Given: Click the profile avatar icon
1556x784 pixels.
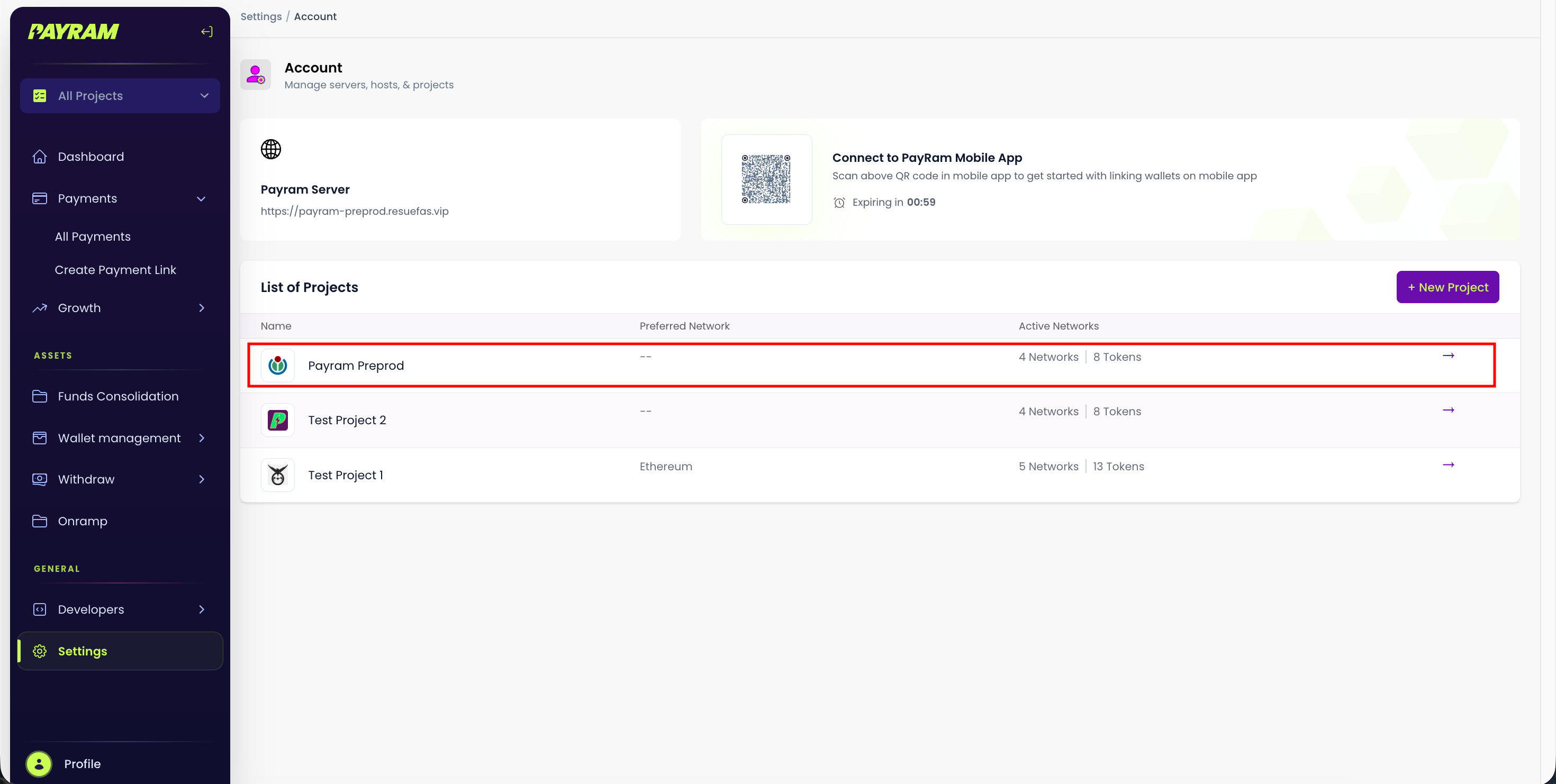Looking at the screenshot, I should click(39, 763).
